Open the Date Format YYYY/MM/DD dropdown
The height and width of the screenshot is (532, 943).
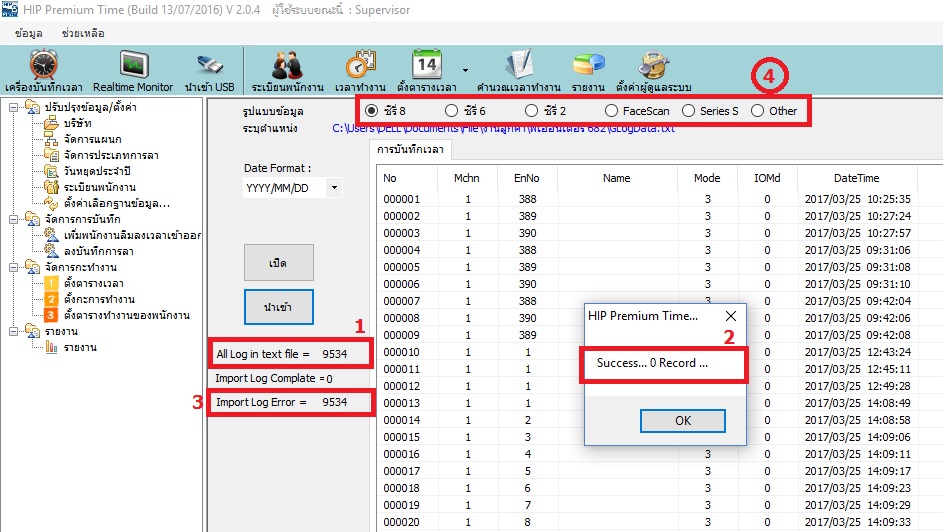pyautogui.click(x=334, y=188)
